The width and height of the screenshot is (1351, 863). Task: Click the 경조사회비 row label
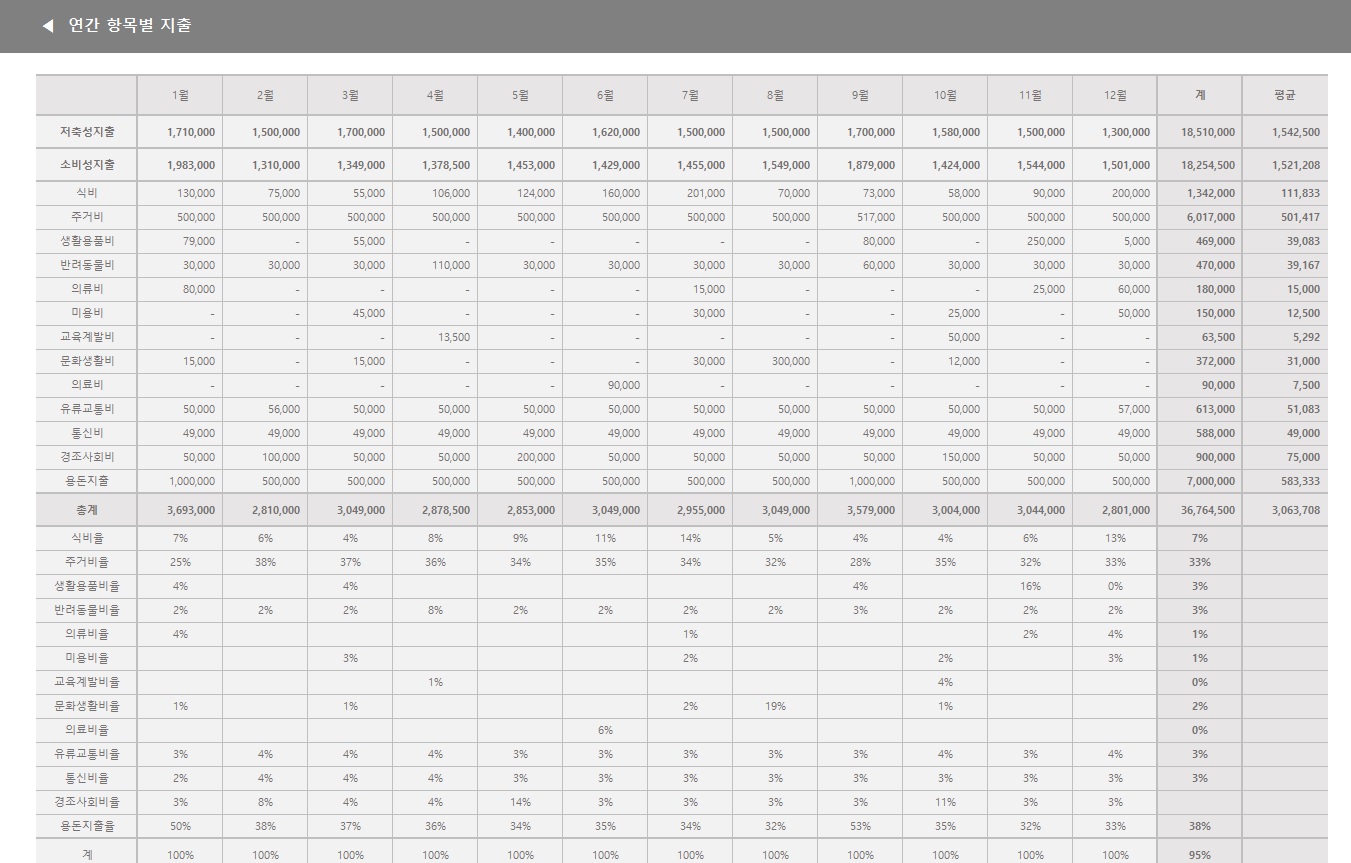[87, 456]
